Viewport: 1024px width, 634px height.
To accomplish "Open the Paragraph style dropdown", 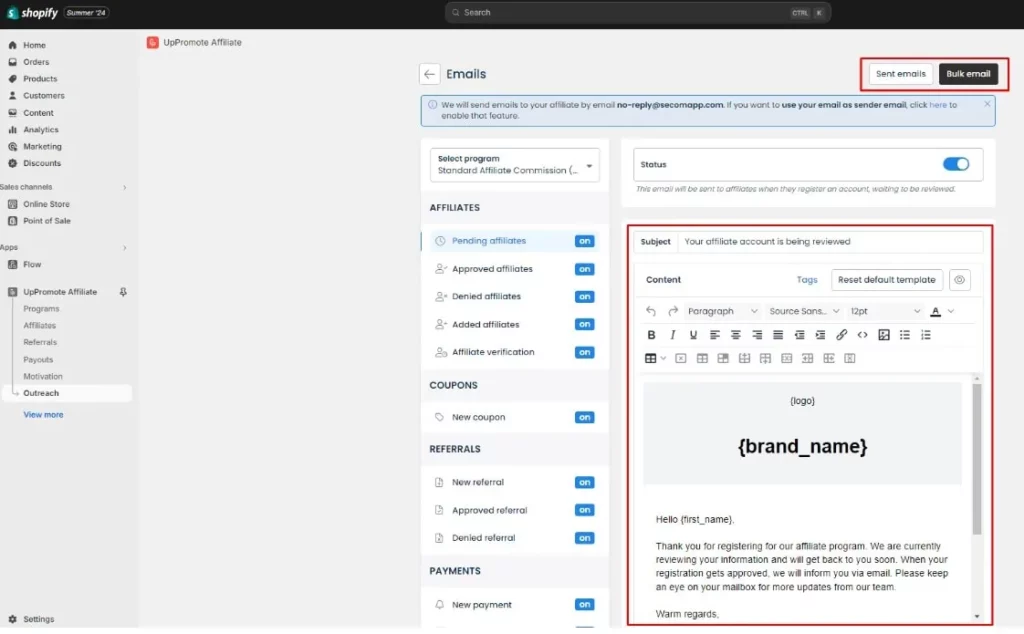I will pyautogui.click(x=722, y=311).
